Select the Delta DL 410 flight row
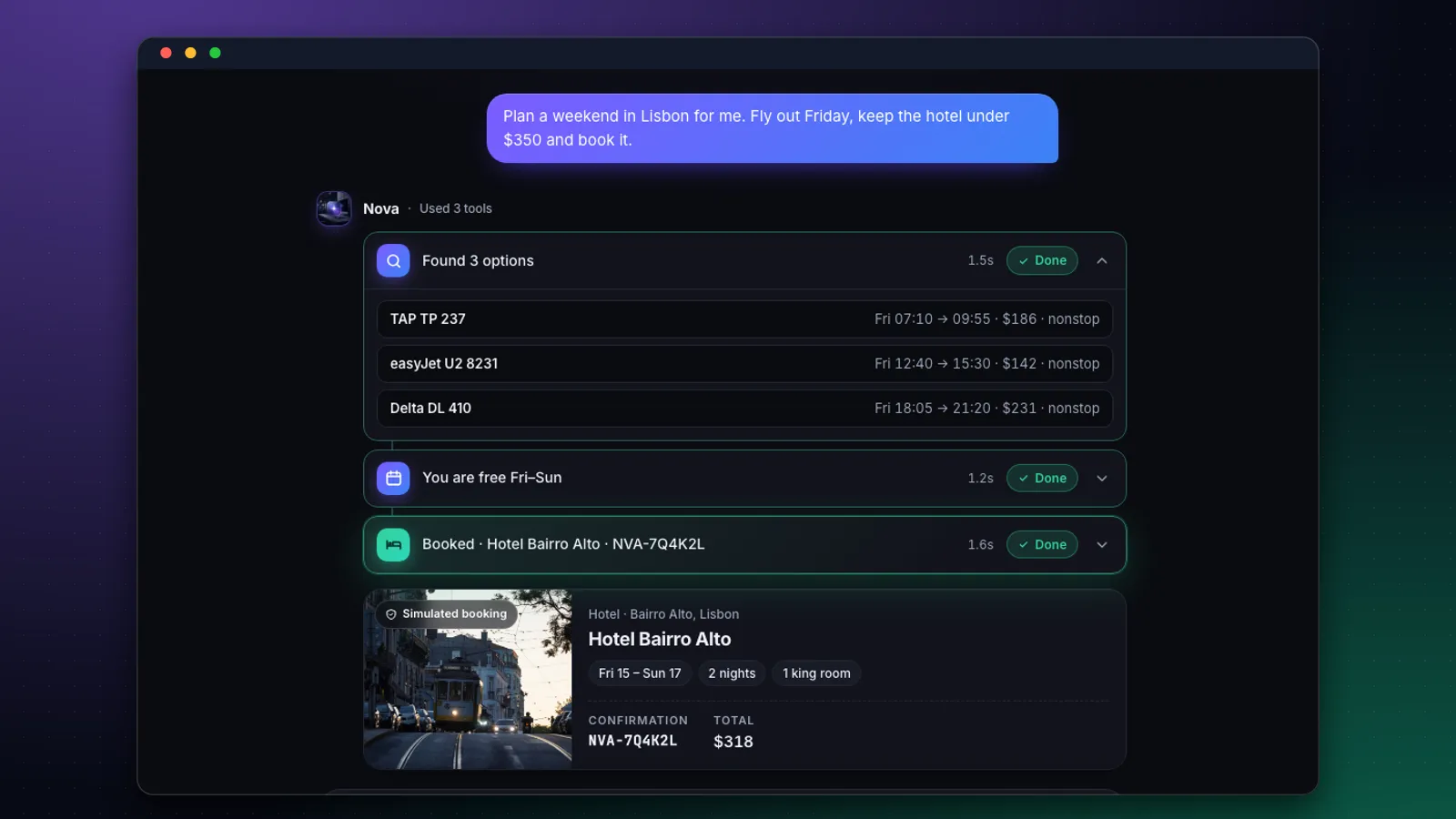 (x=744, y=409)
